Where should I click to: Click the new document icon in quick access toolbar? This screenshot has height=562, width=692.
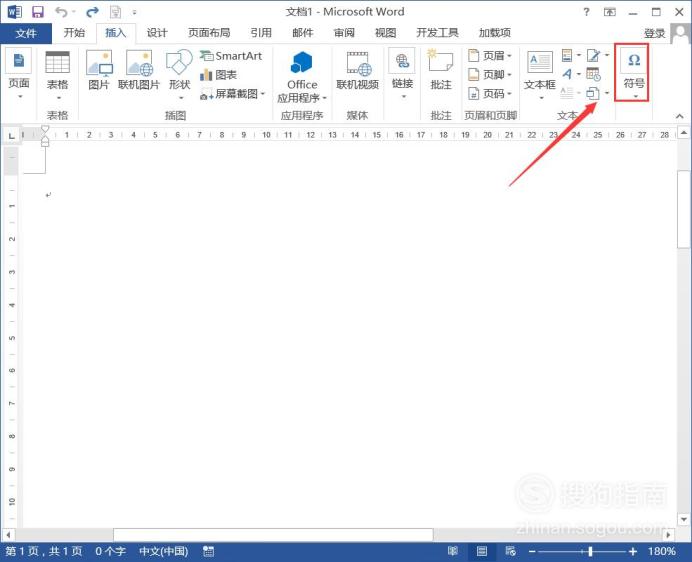[116, 12]
